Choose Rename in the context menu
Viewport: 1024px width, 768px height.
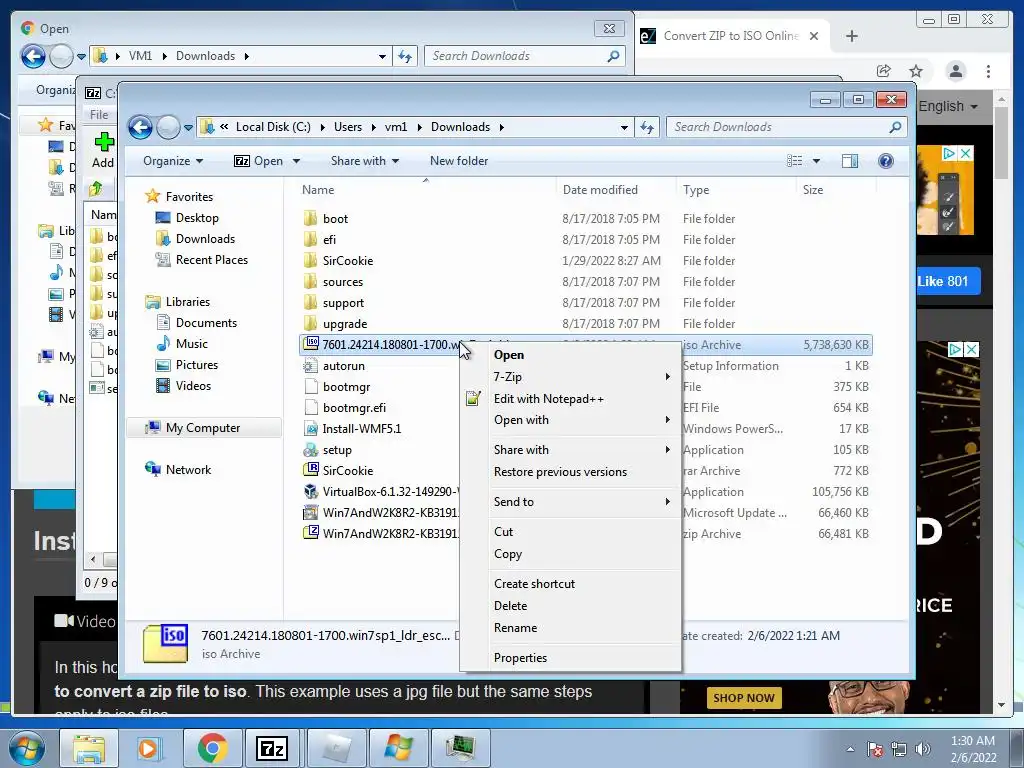(x=582, y=628)
